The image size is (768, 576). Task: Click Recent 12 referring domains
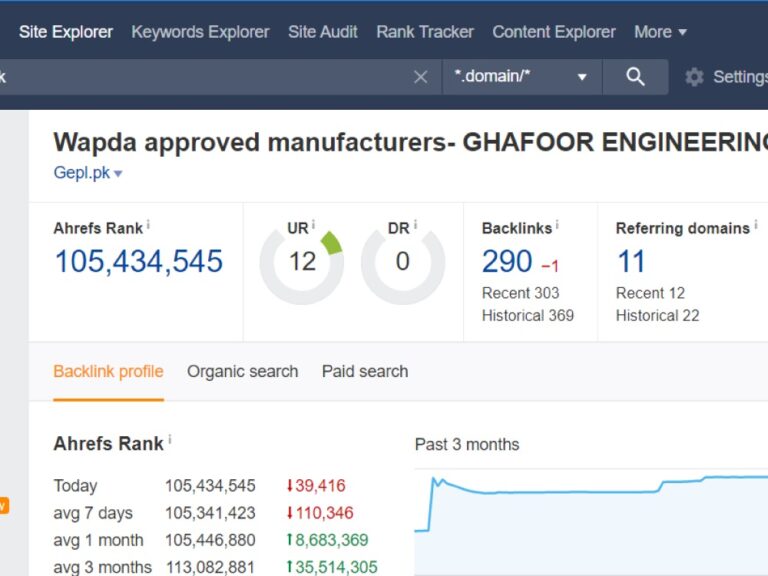pos(650,293)
